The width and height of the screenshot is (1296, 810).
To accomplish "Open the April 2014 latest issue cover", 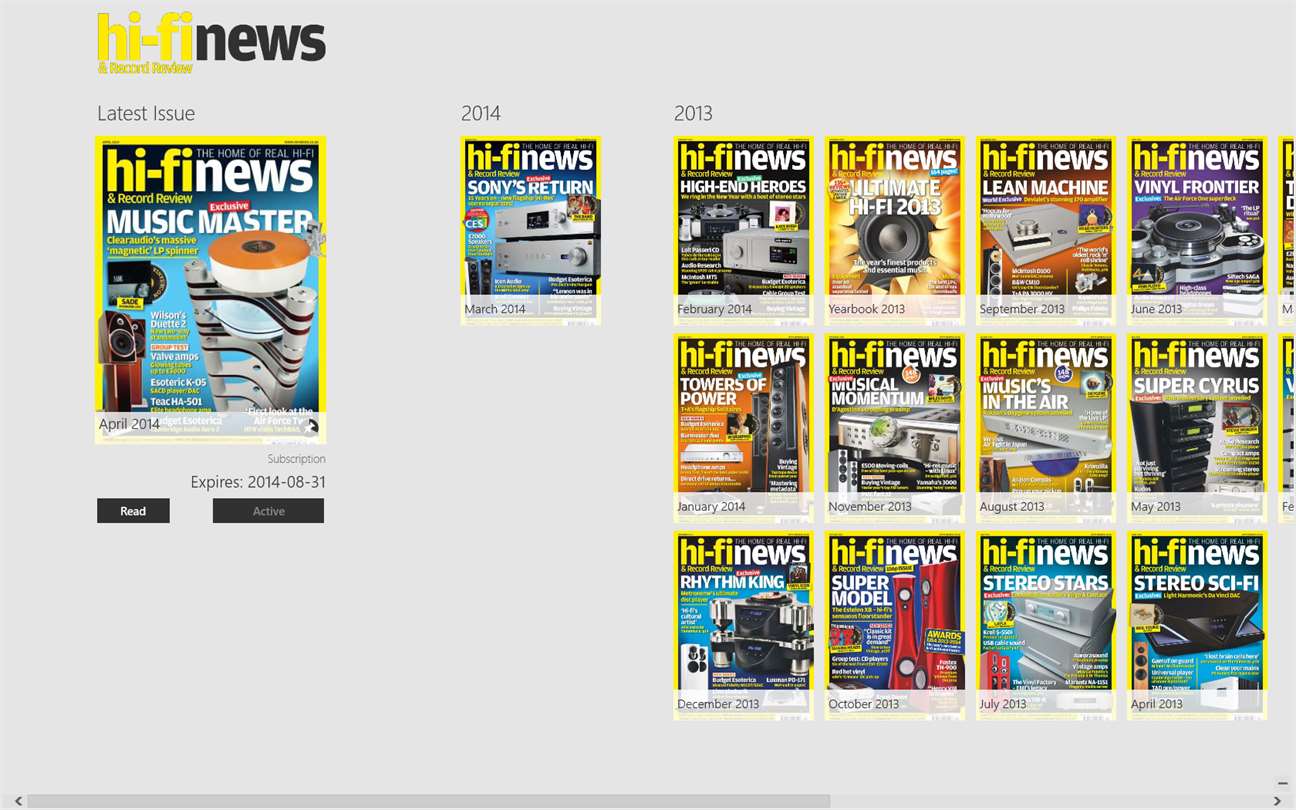I will tap(210, 290).
